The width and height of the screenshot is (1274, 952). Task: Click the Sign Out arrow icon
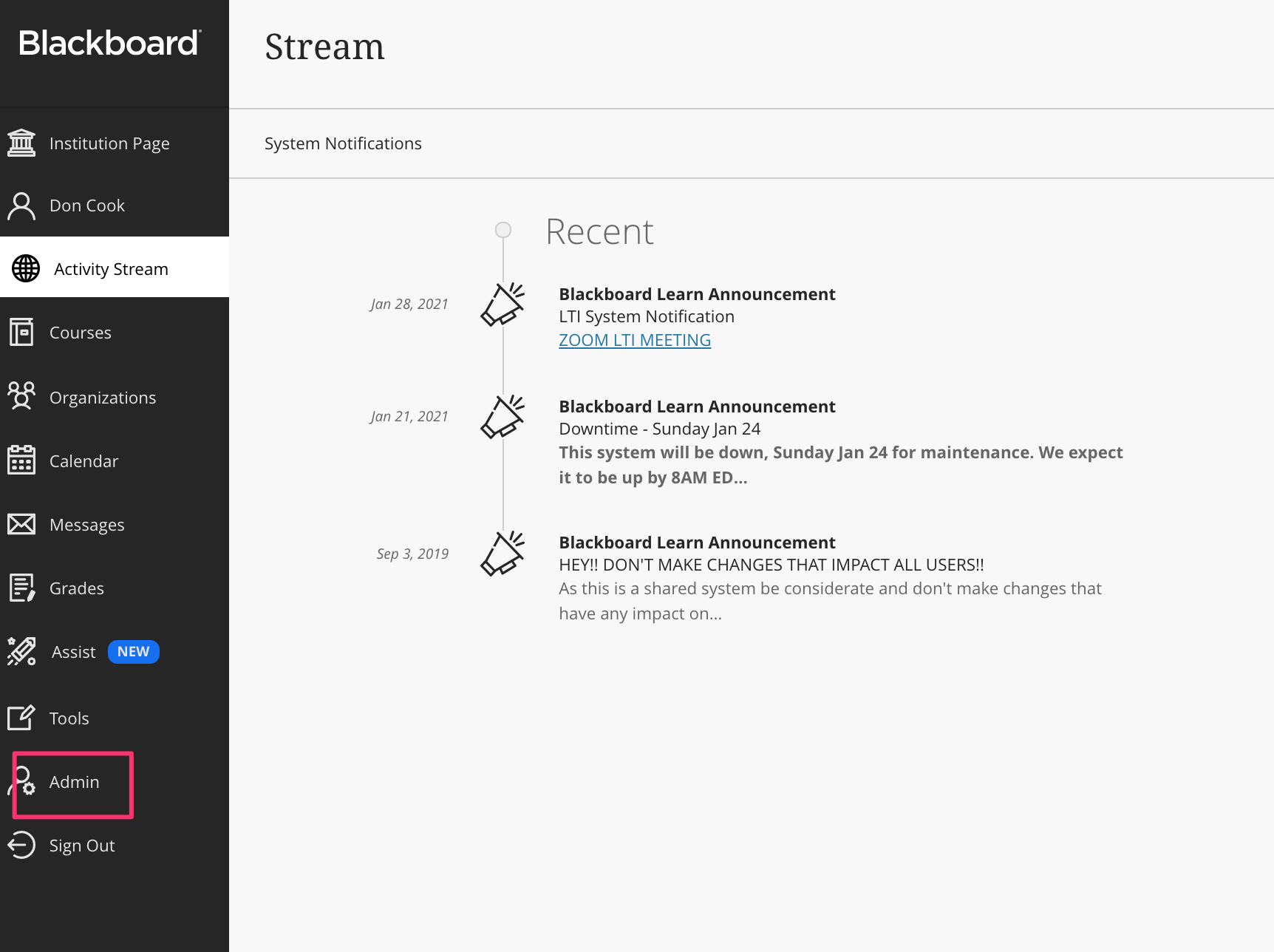[x=21, y=845]
